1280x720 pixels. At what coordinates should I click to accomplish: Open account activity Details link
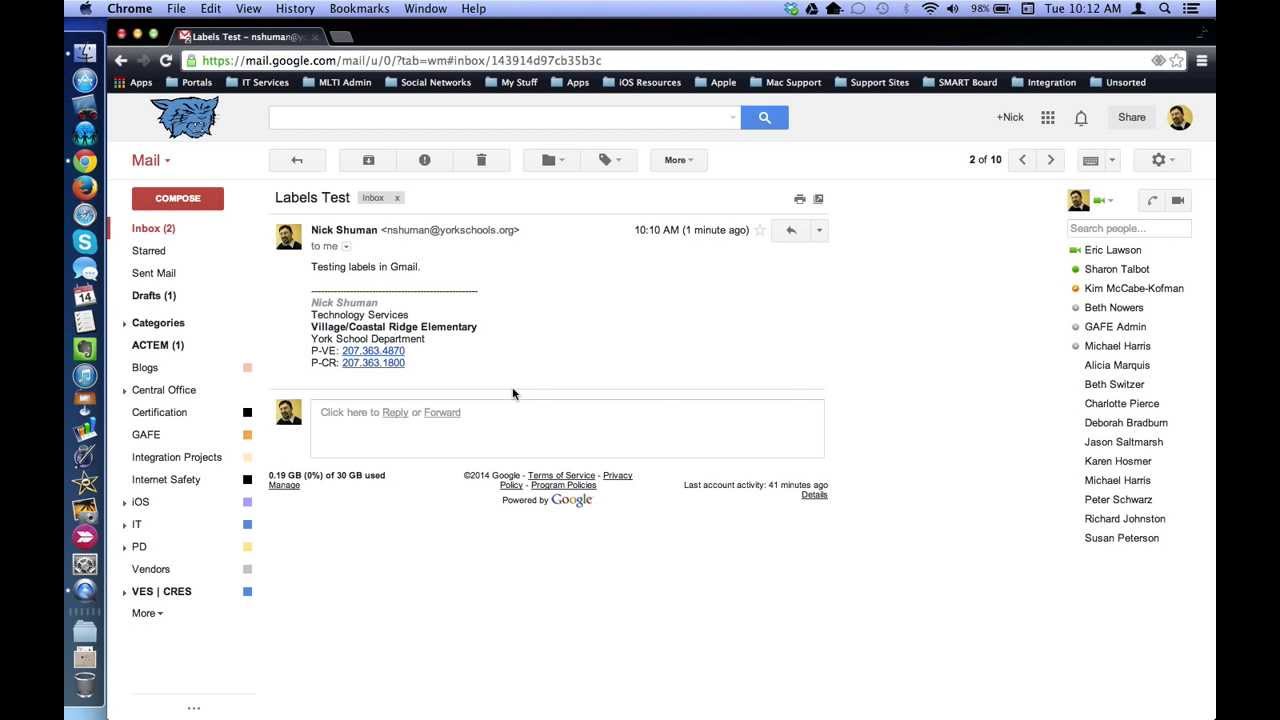pos(814,495)
